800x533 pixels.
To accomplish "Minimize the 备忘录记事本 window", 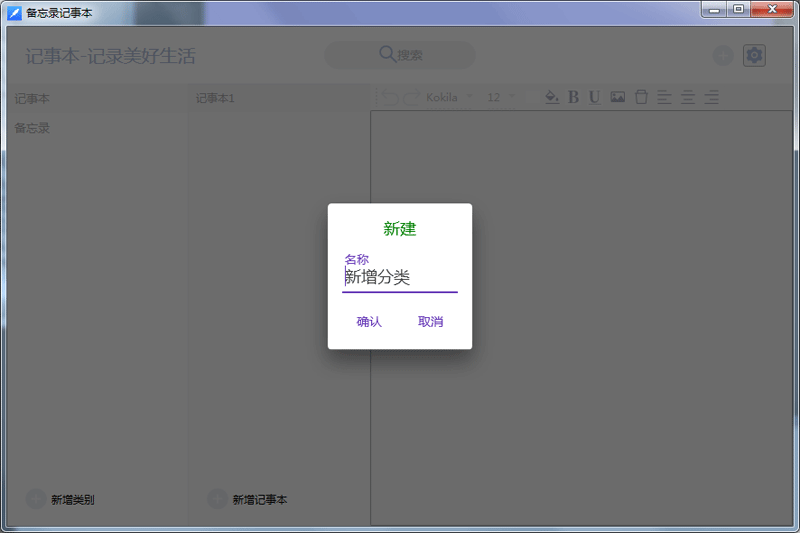I will tap(714, 10).
